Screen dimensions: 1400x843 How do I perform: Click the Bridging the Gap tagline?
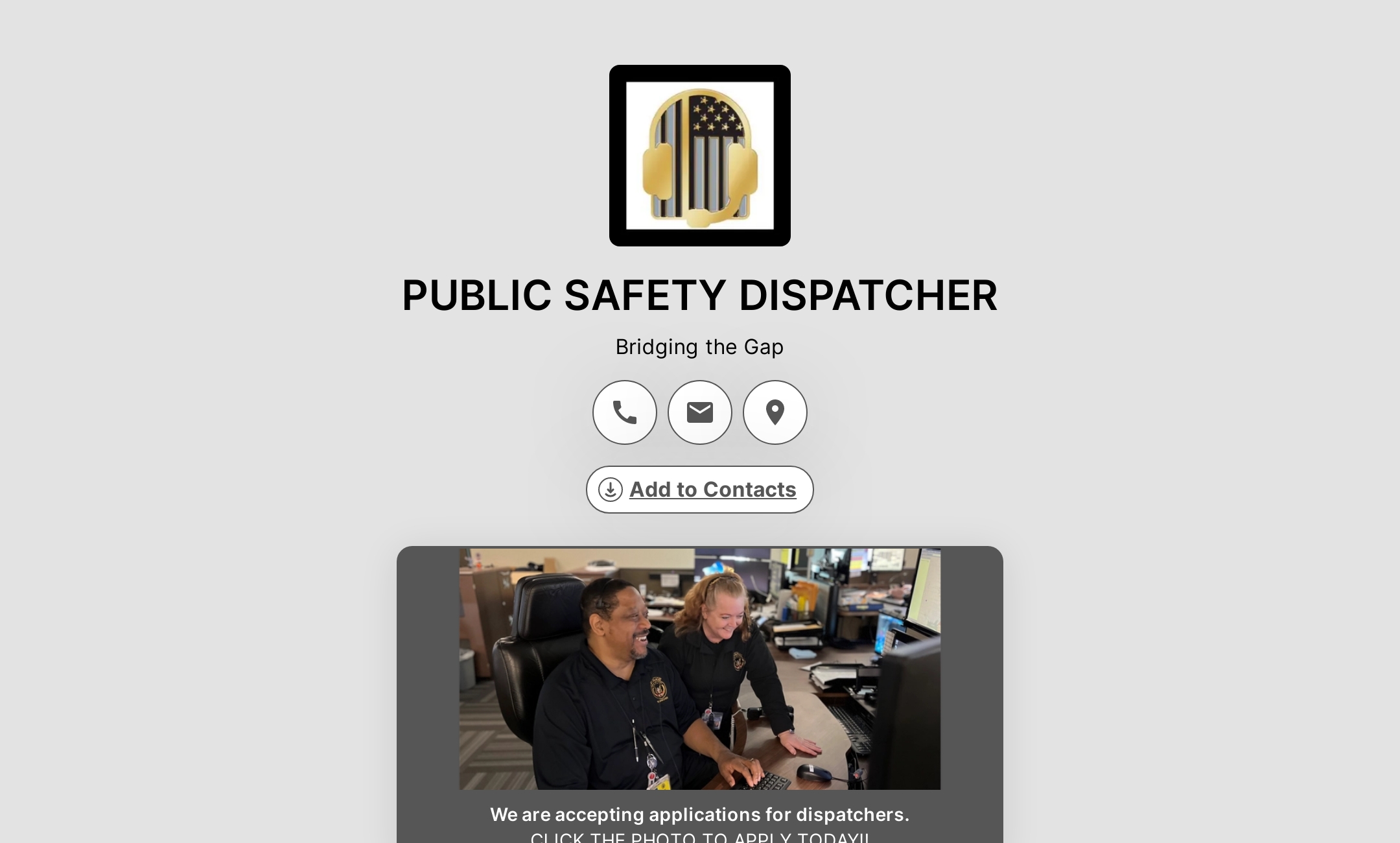pos(700,347)
